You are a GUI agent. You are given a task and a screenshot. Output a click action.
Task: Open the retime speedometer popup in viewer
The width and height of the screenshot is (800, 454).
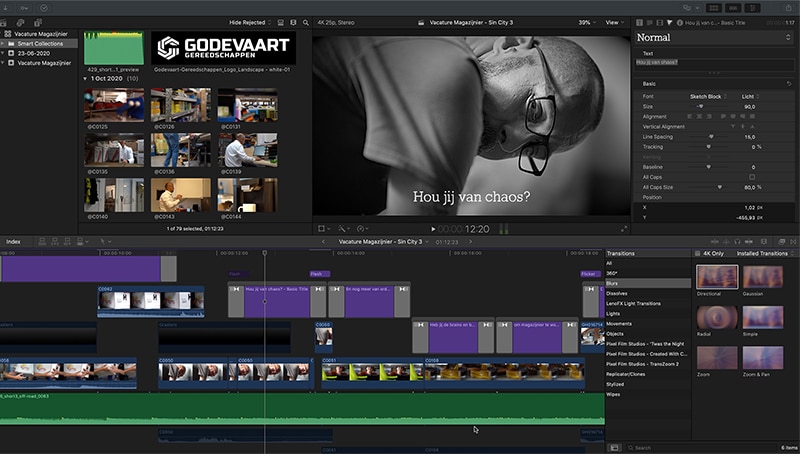point(363,229)
